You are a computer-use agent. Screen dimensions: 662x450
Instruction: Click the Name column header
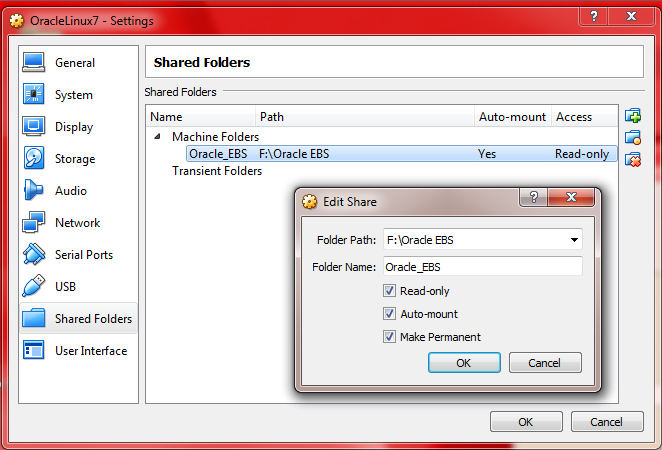201,117
